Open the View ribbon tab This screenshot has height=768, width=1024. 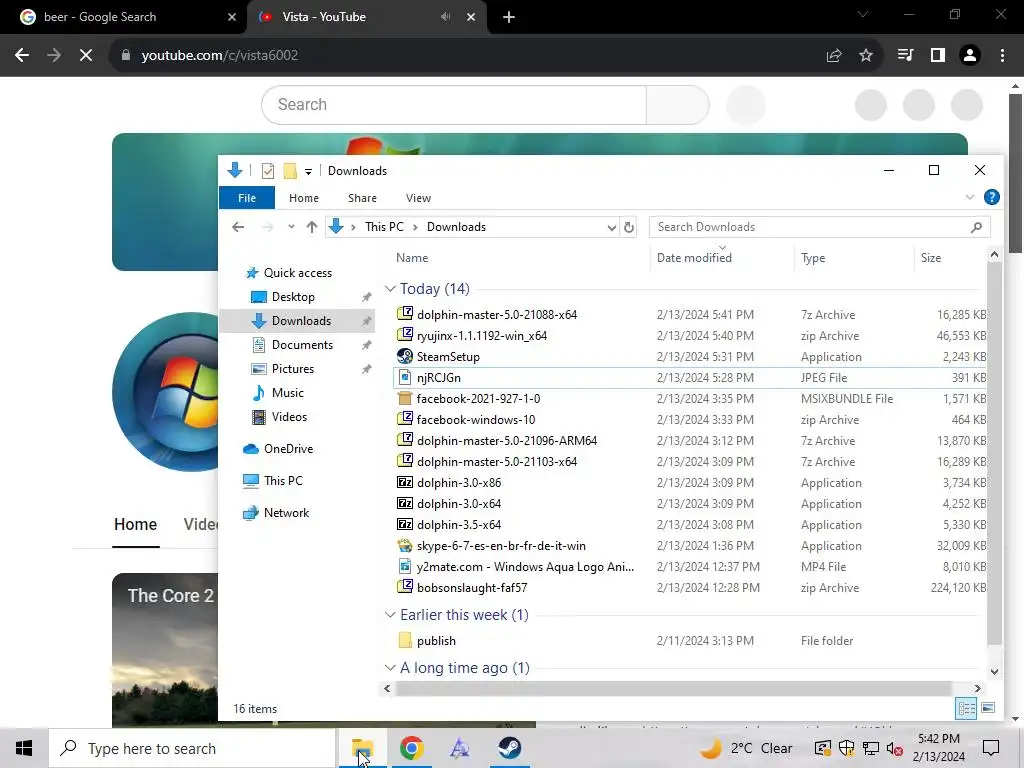(418, 198)
